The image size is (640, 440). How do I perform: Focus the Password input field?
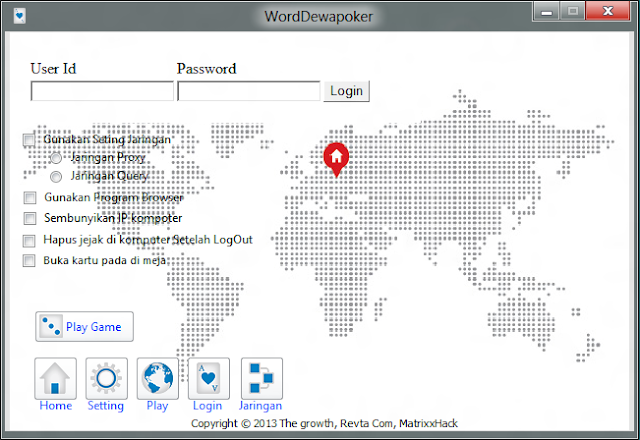point(249,91)
